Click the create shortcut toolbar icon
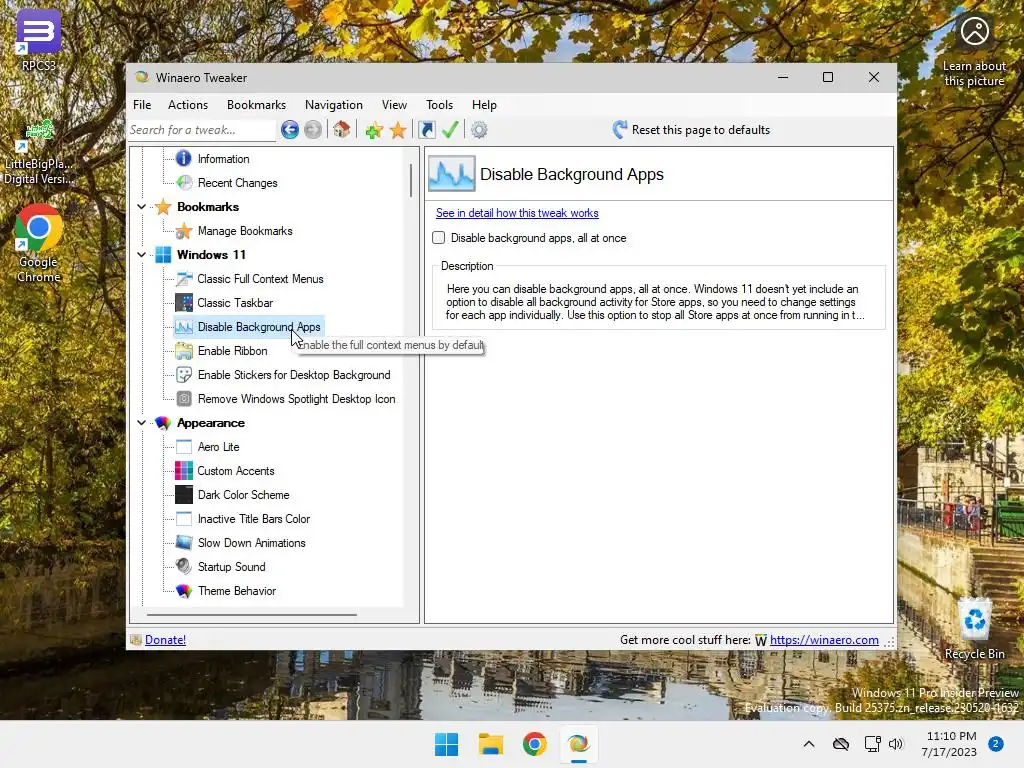Screen dimensions: 1024x768 pos(427,130)
